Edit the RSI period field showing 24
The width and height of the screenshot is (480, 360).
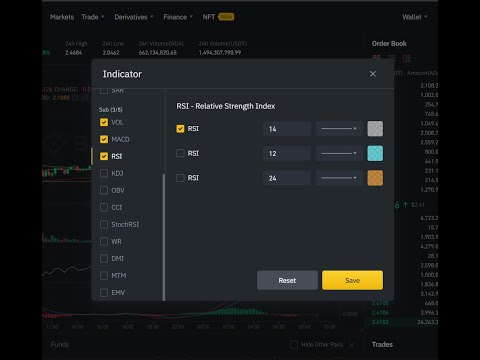click(287, 178)
